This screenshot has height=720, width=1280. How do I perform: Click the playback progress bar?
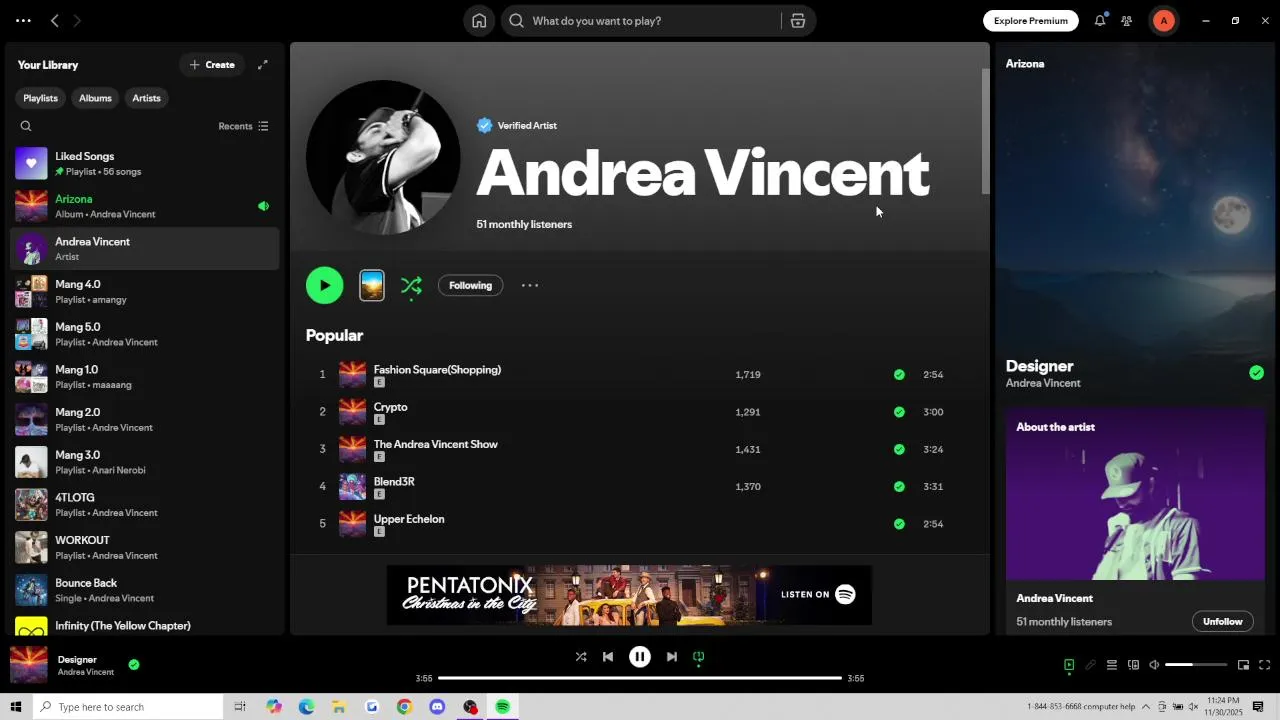tap(640, 678)
